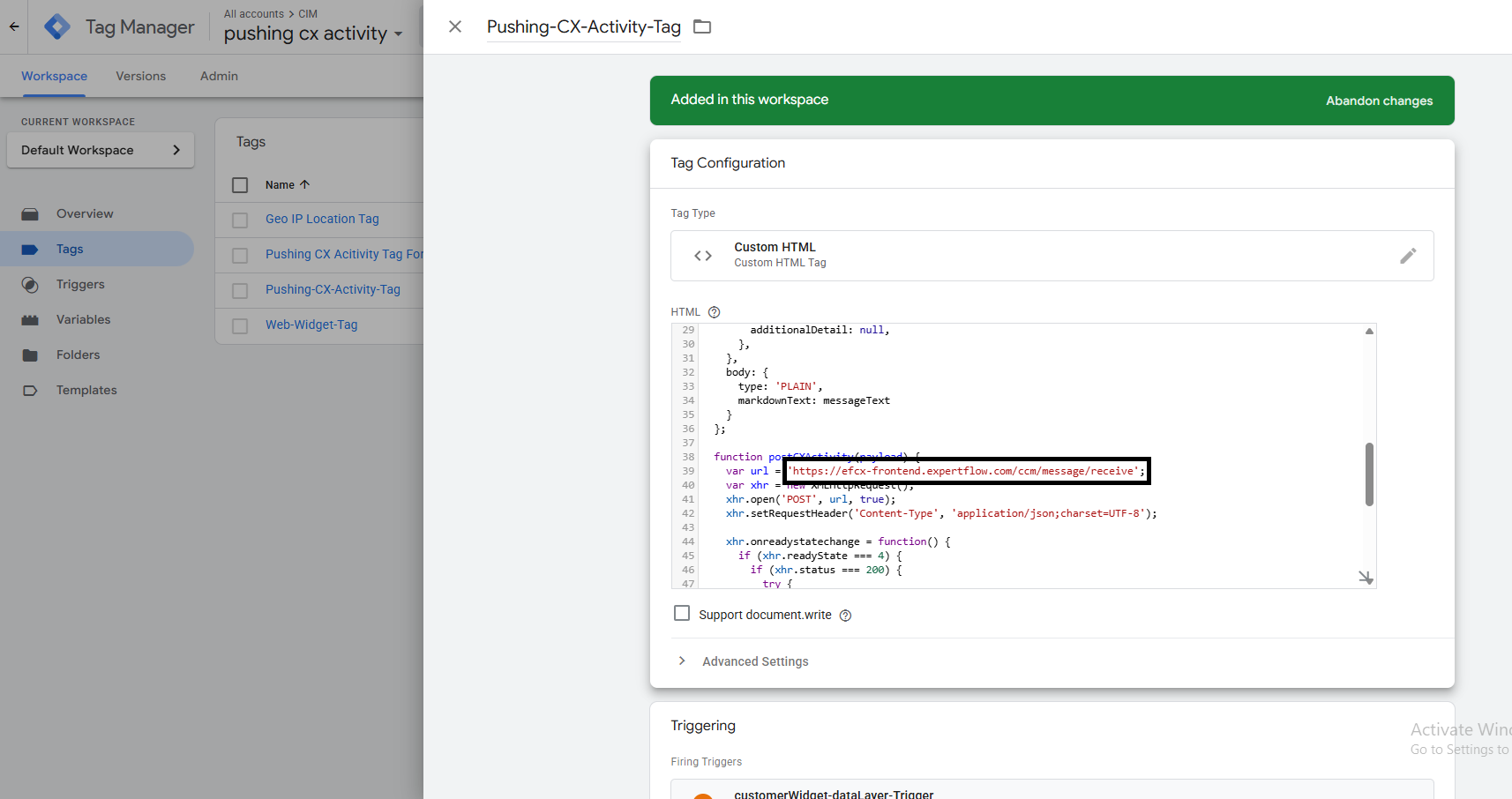Image resolution: width=1512 pixels, height=799 pixels.
Task: Click the Tag Manager logo icon
Action: [x=57, y=26]
